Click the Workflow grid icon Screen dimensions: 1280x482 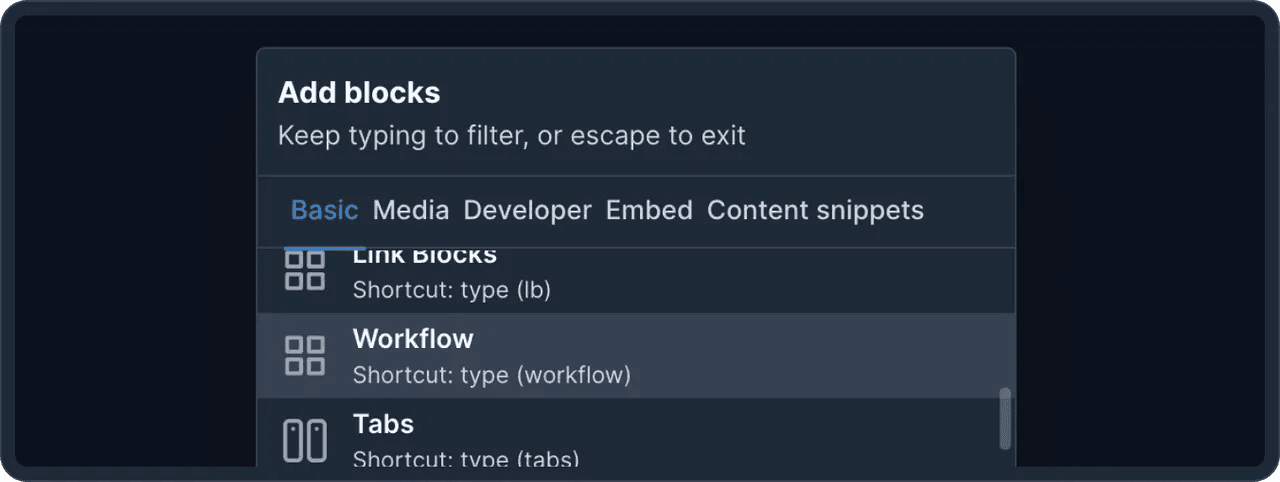point(305,355)
